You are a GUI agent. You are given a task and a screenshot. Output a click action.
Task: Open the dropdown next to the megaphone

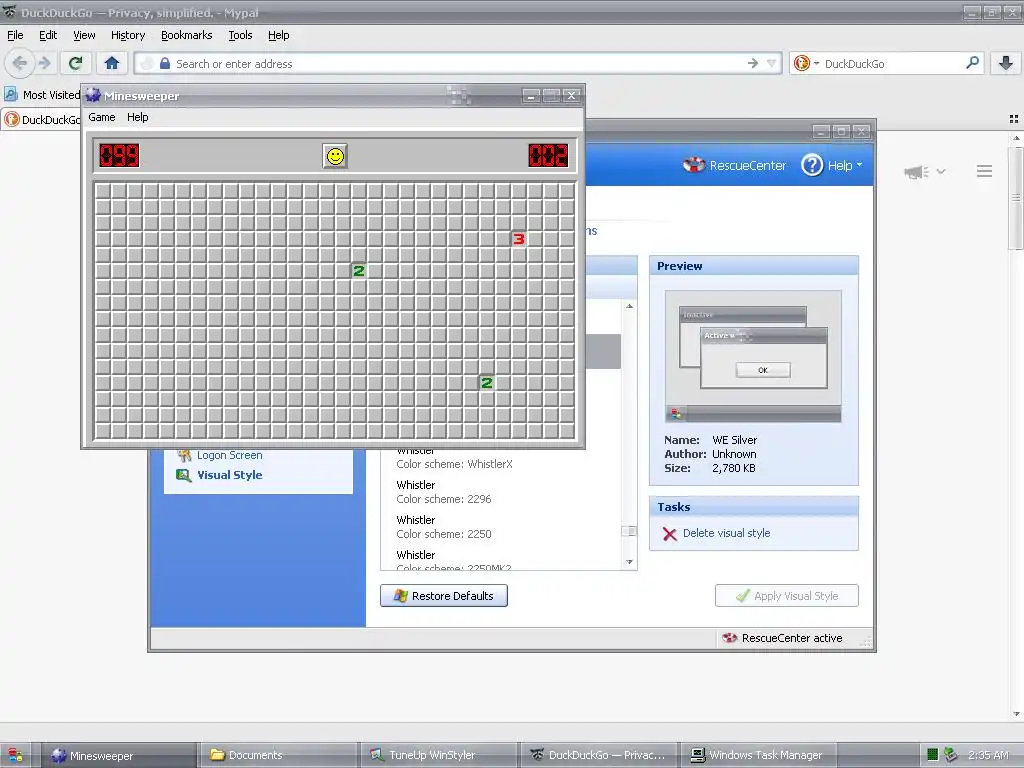[x=941, y=172]
